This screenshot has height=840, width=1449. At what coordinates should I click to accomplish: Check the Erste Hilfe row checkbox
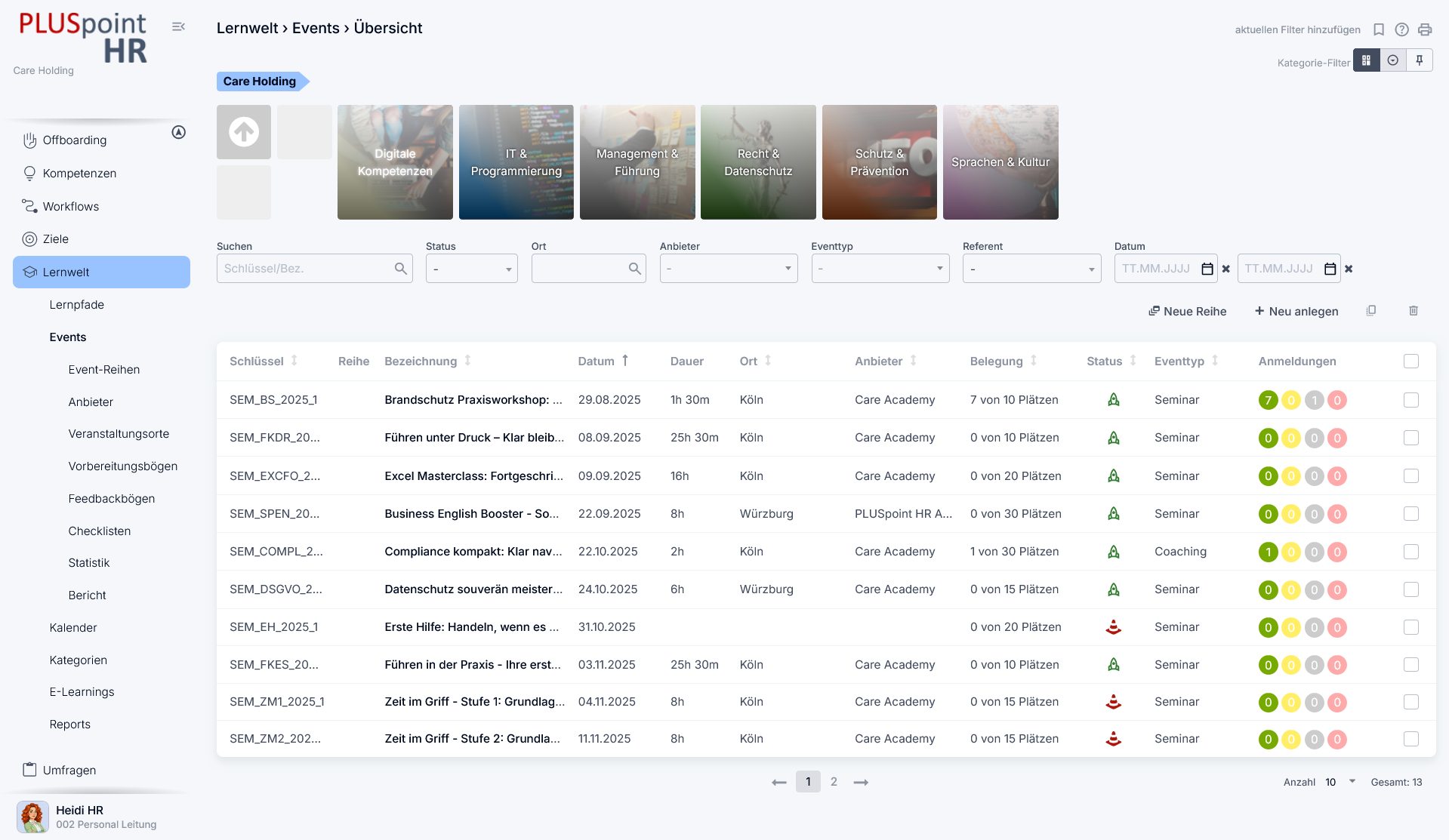pyautogui.click(x=1411, y=627)
